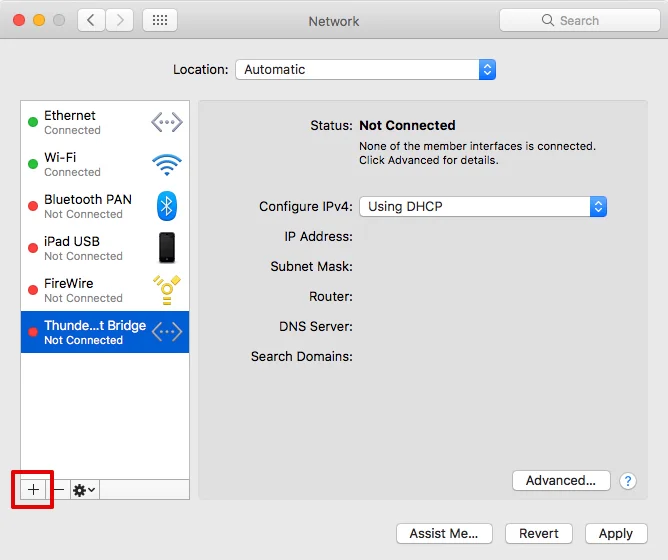Click the Bluetooth PAN icon
Viewport: 668px width, 560px height.
tap(166, 206)
